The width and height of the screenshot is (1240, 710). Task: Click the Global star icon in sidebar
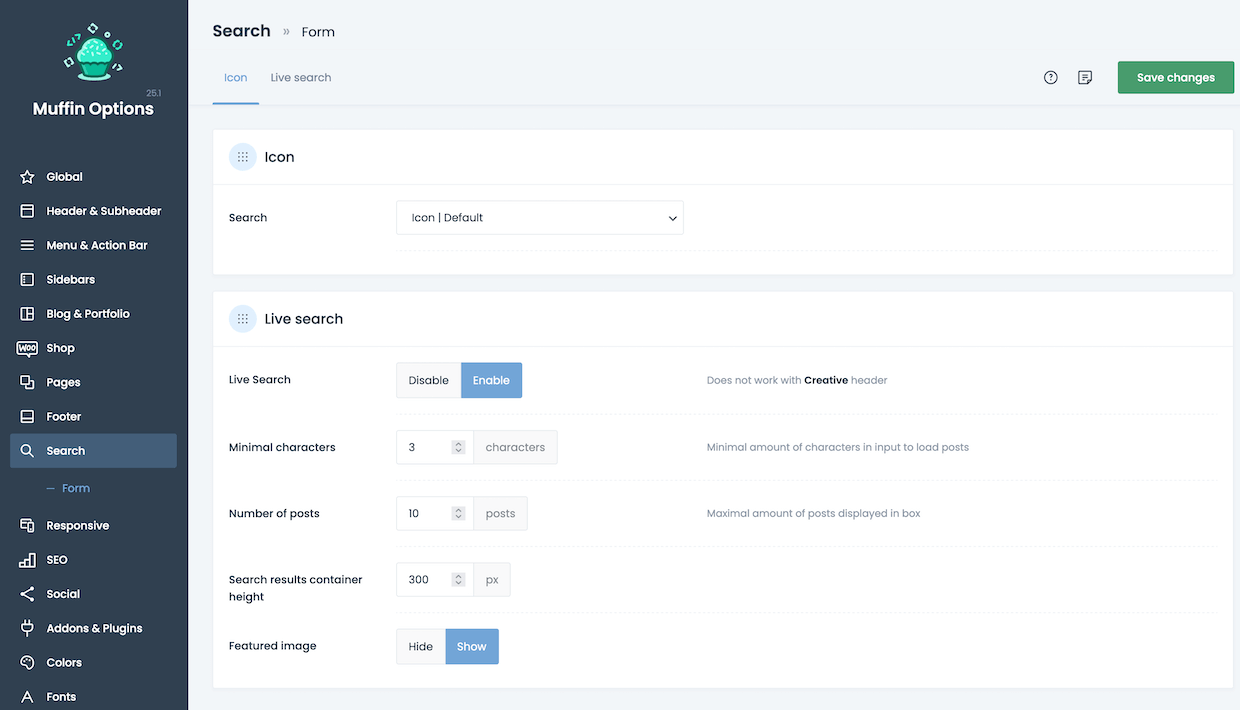(27, 177)
